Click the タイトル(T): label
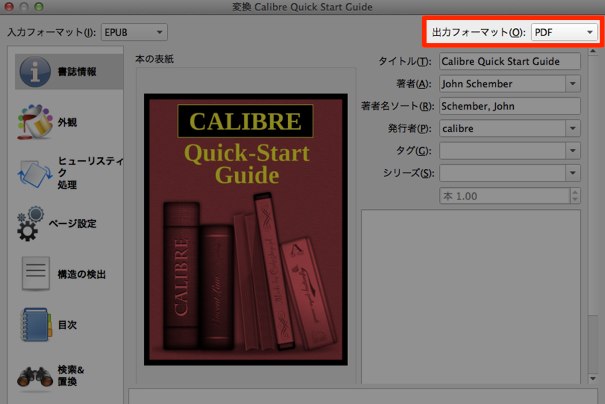This screenshot has width=605, height=404. coord(405,61)
